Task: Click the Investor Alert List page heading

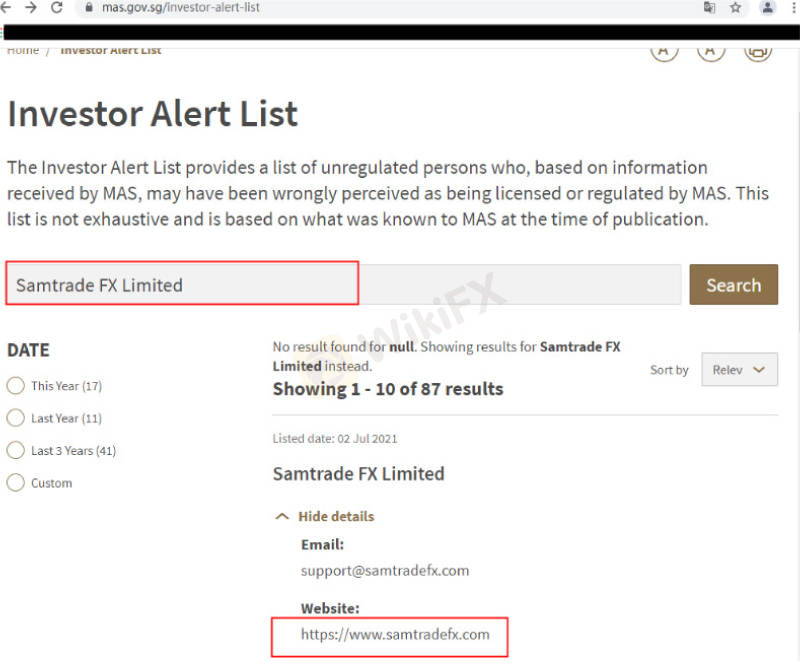Action: coord(153,113)
